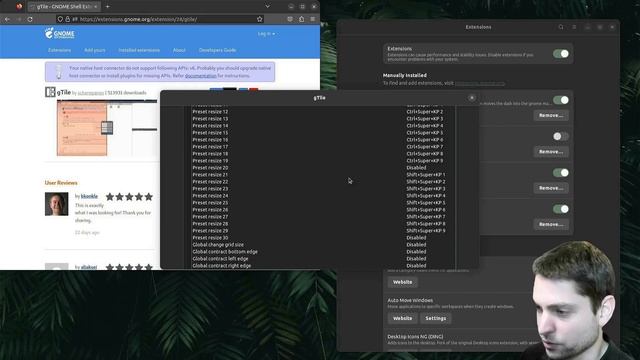The width and height of the screenshot is (640, 360).
Task: Enable the switched-off extension toggle
Action: (x=561, y=136)
